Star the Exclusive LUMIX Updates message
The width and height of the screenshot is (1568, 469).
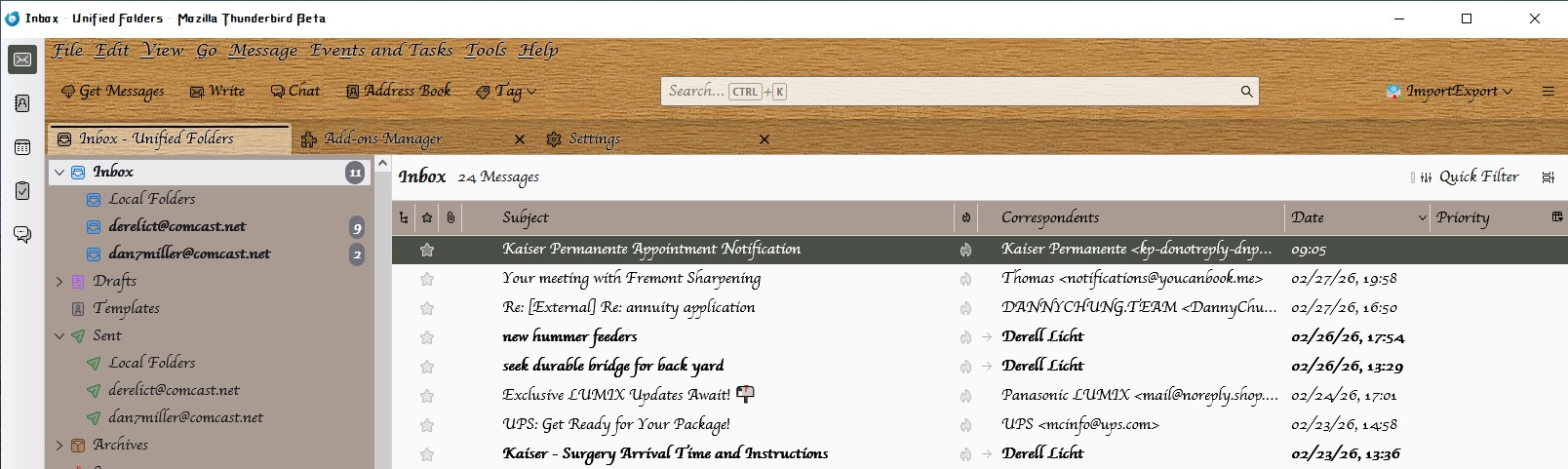click(x=427, y=396)
